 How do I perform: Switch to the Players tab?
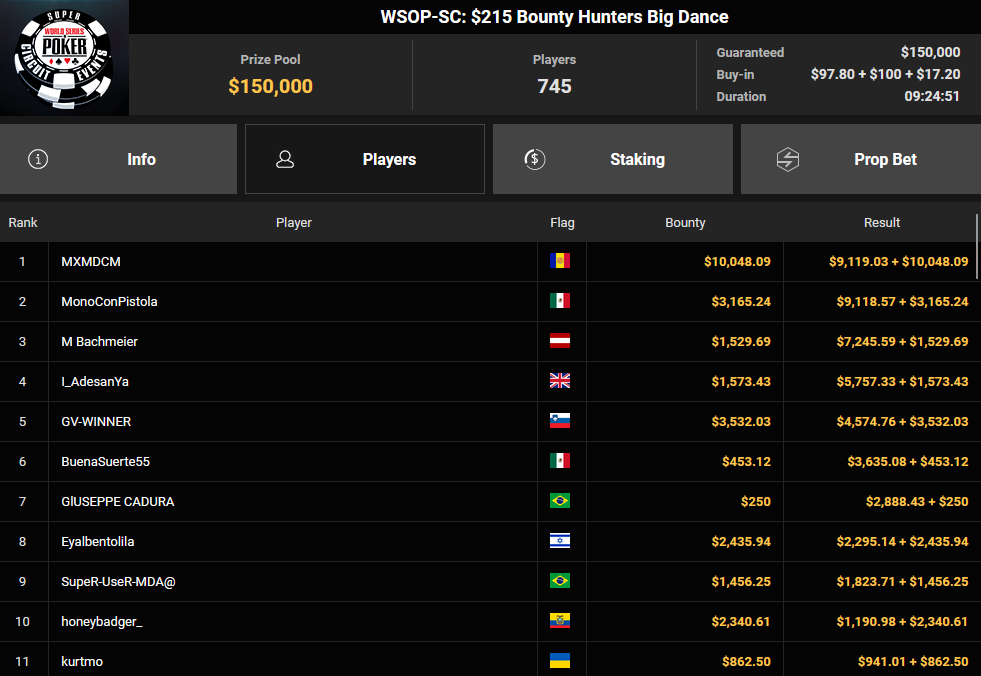click(x=365, y=159)
